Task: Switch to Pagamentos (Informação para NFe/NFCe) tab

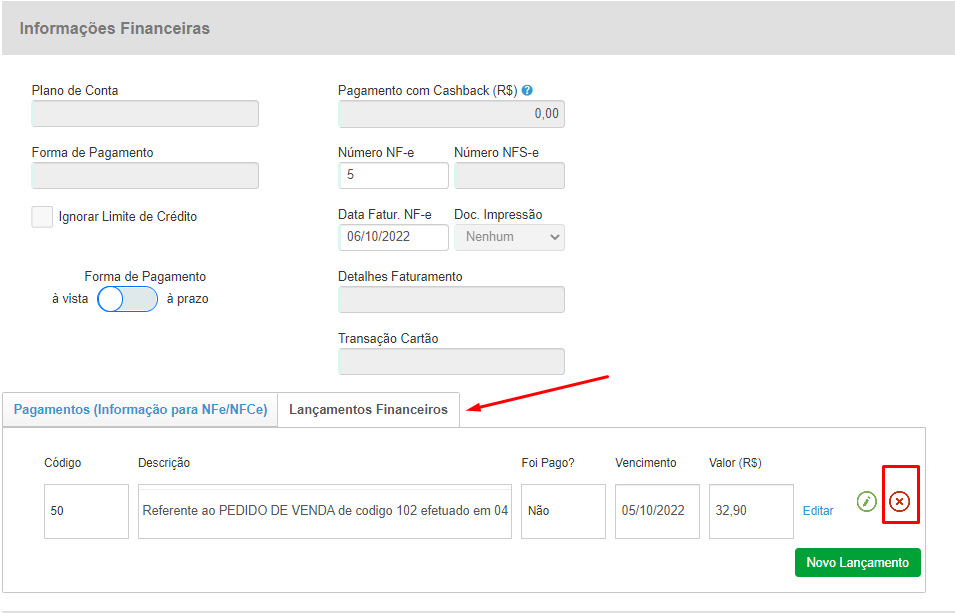Action: (x=140, y=409)
